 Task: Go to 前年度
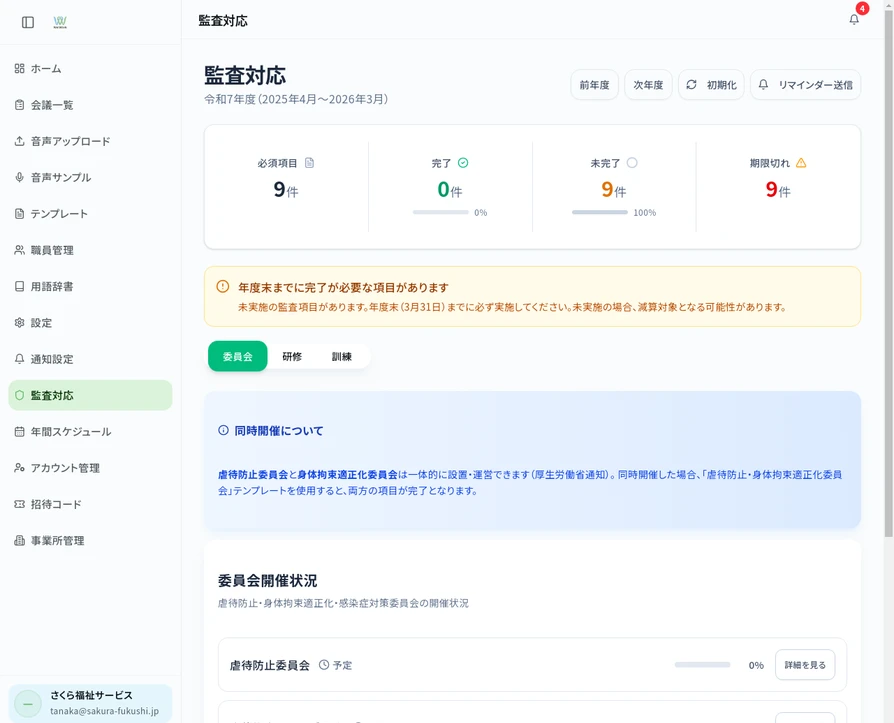click(595, 85)
